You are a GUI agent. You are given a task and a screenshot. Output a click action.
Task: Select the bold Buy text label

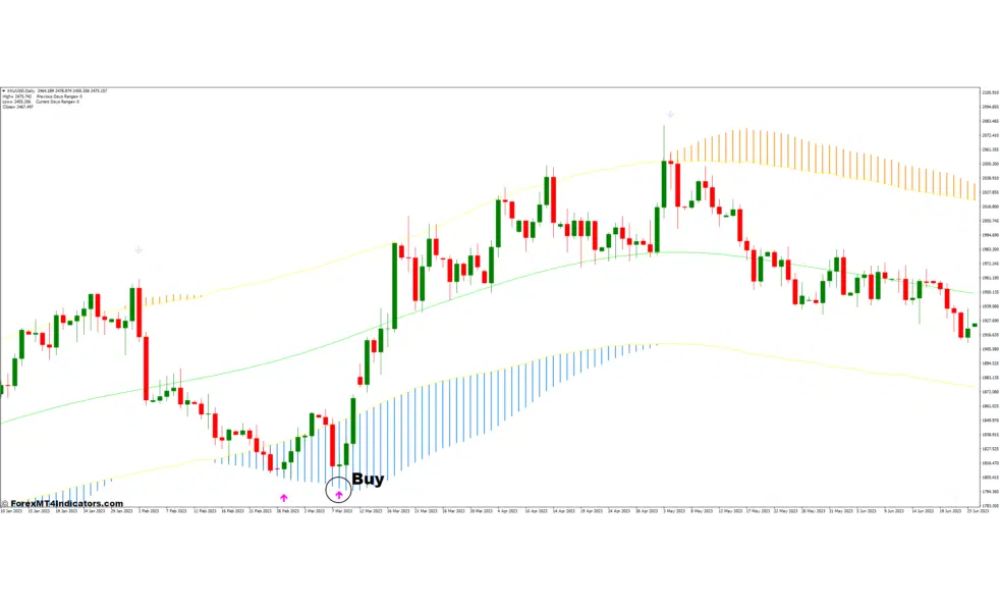pos(367,479)
